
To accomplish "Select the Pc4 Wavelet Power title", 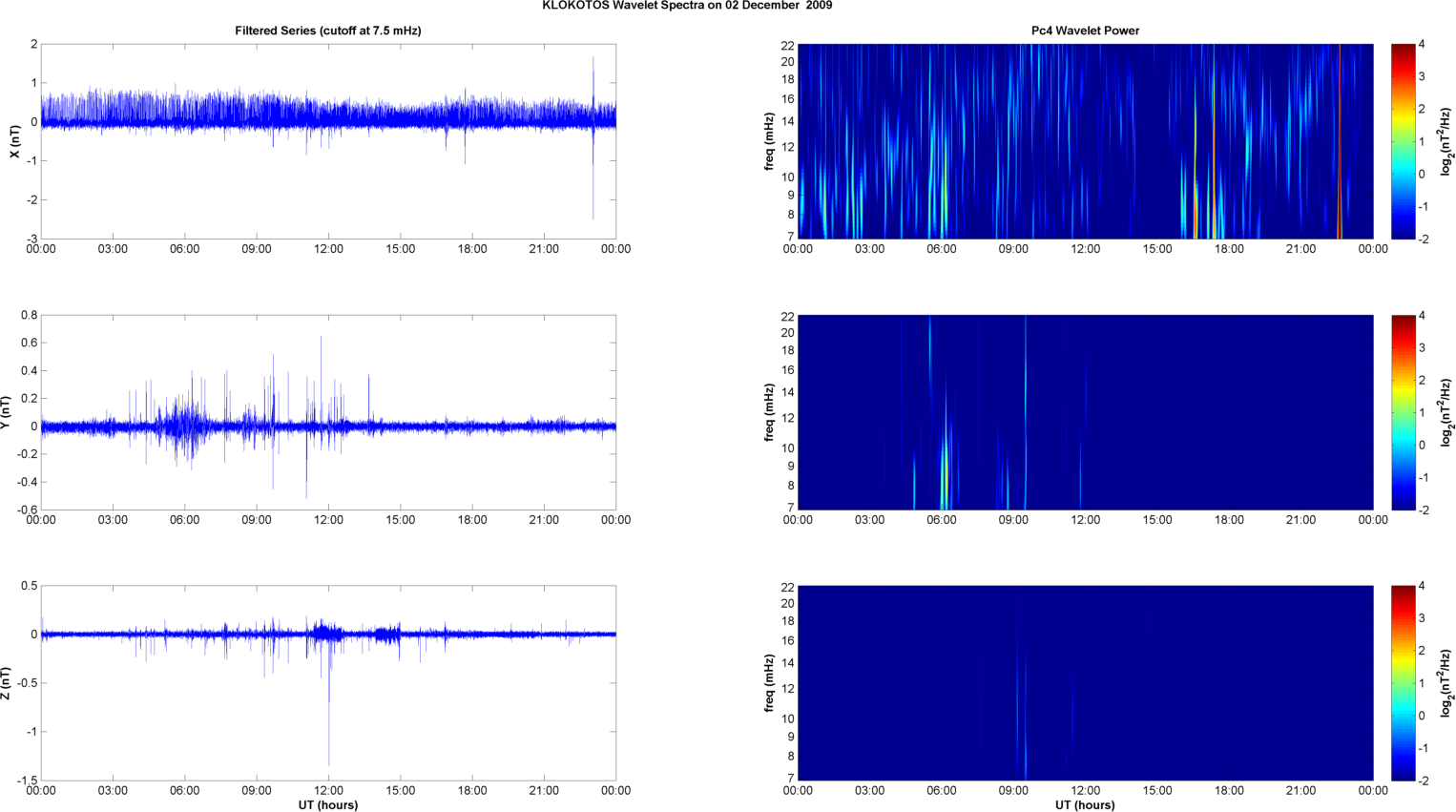I will 1085,31.
